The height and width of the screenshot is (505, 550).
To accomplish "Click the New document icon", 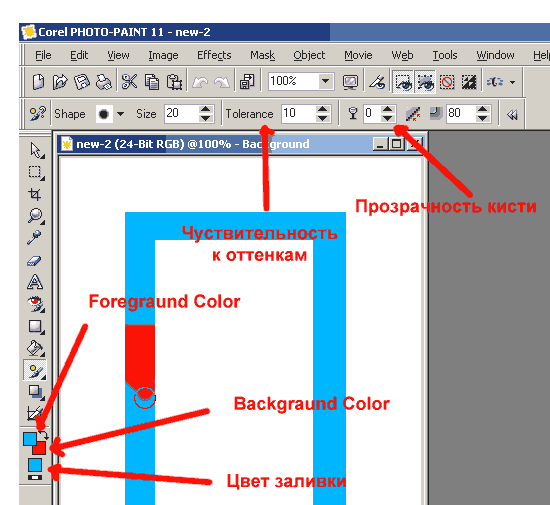I will tap(38, 82).
